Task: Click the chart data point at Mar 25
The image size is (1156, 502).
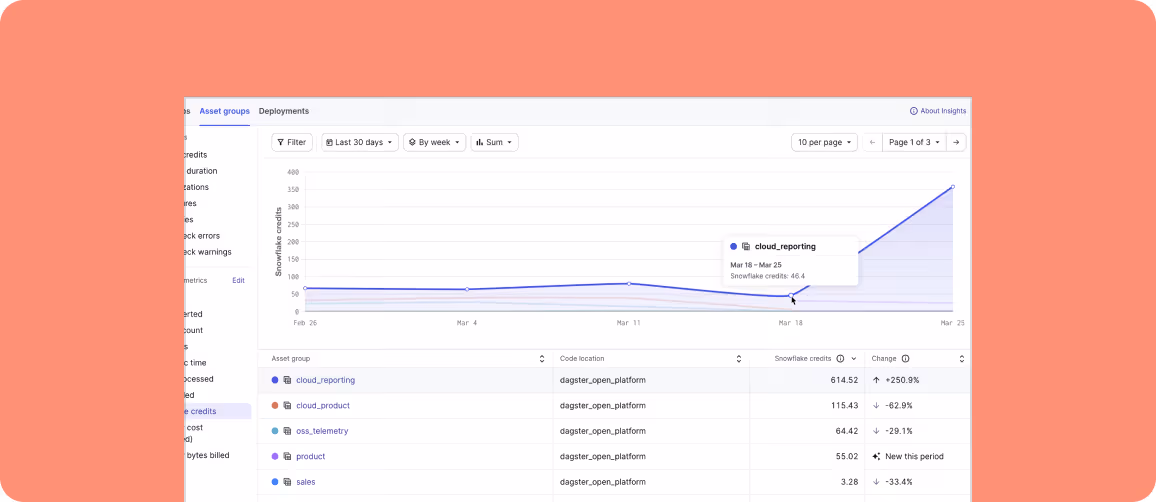Action: (953, 187)
